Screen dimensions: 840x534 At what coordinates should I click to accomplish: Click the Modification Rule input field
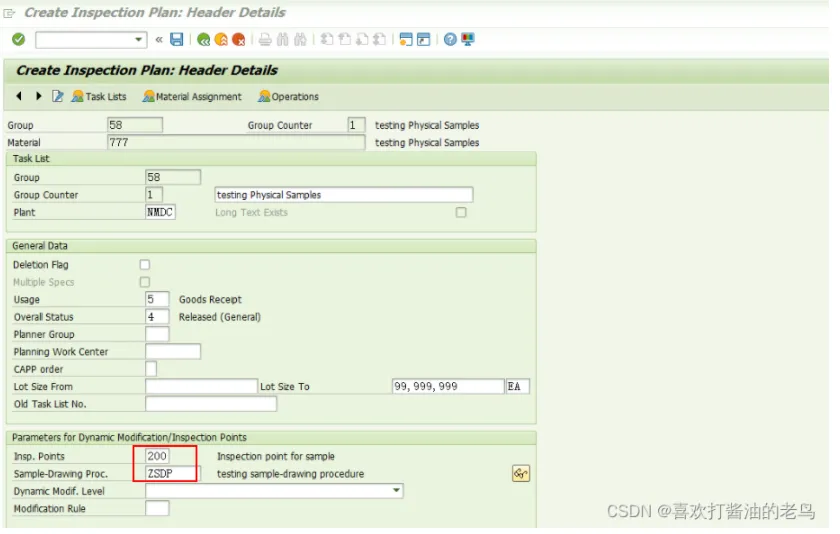click(157, 508)
